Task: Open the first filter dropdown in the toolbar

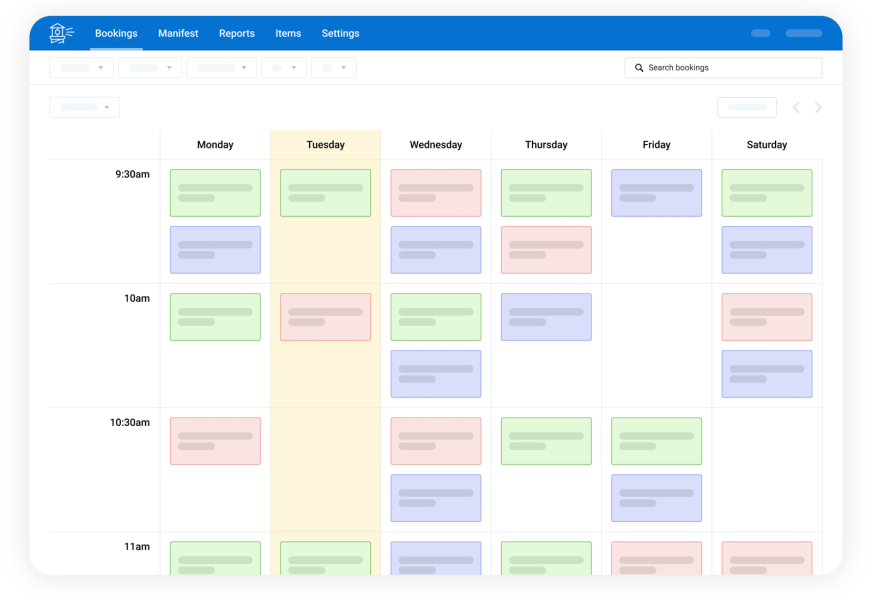Action: 81,67
